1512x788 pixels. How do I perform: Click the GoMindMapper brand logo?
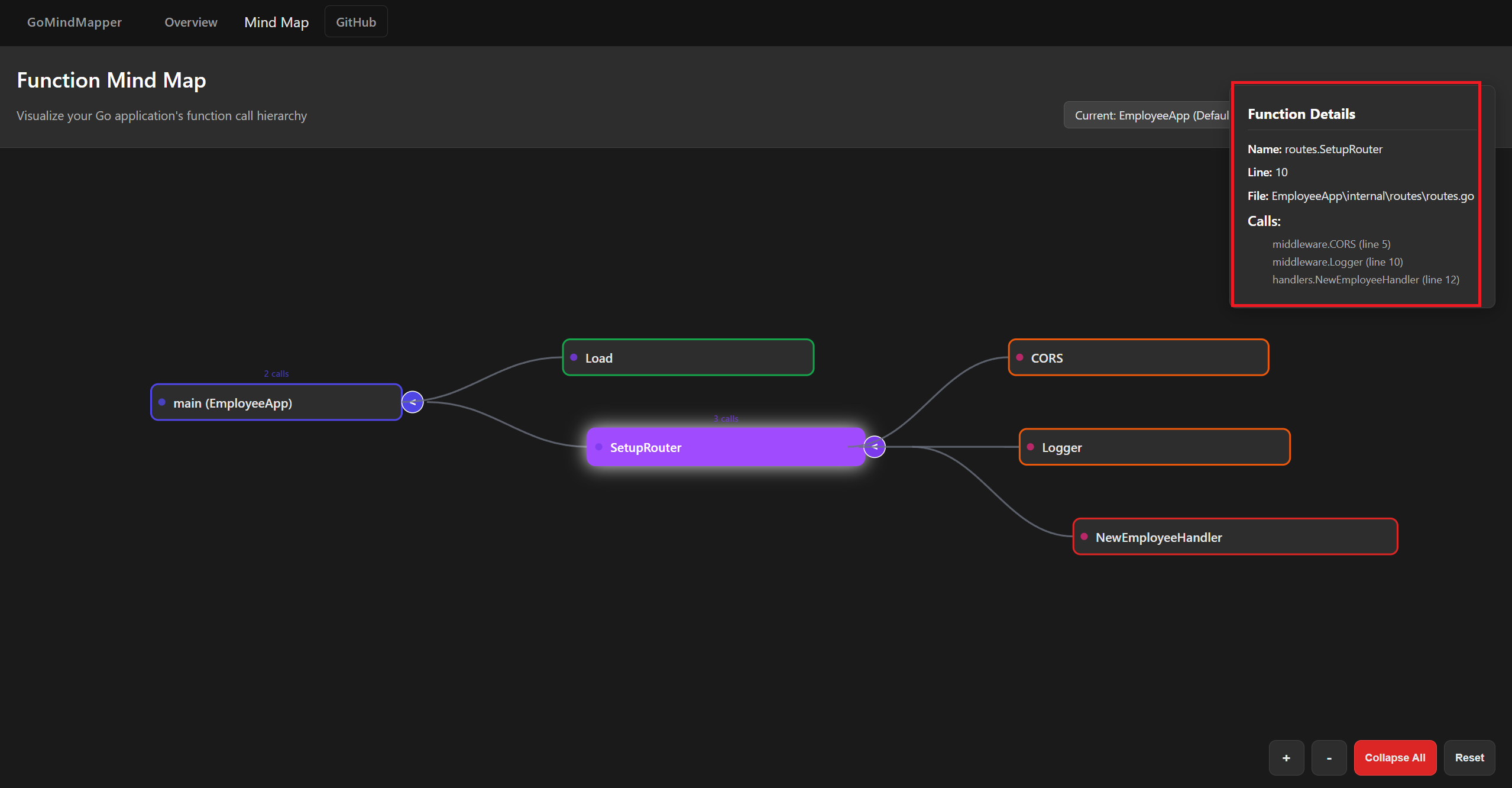tap(75, 22)
